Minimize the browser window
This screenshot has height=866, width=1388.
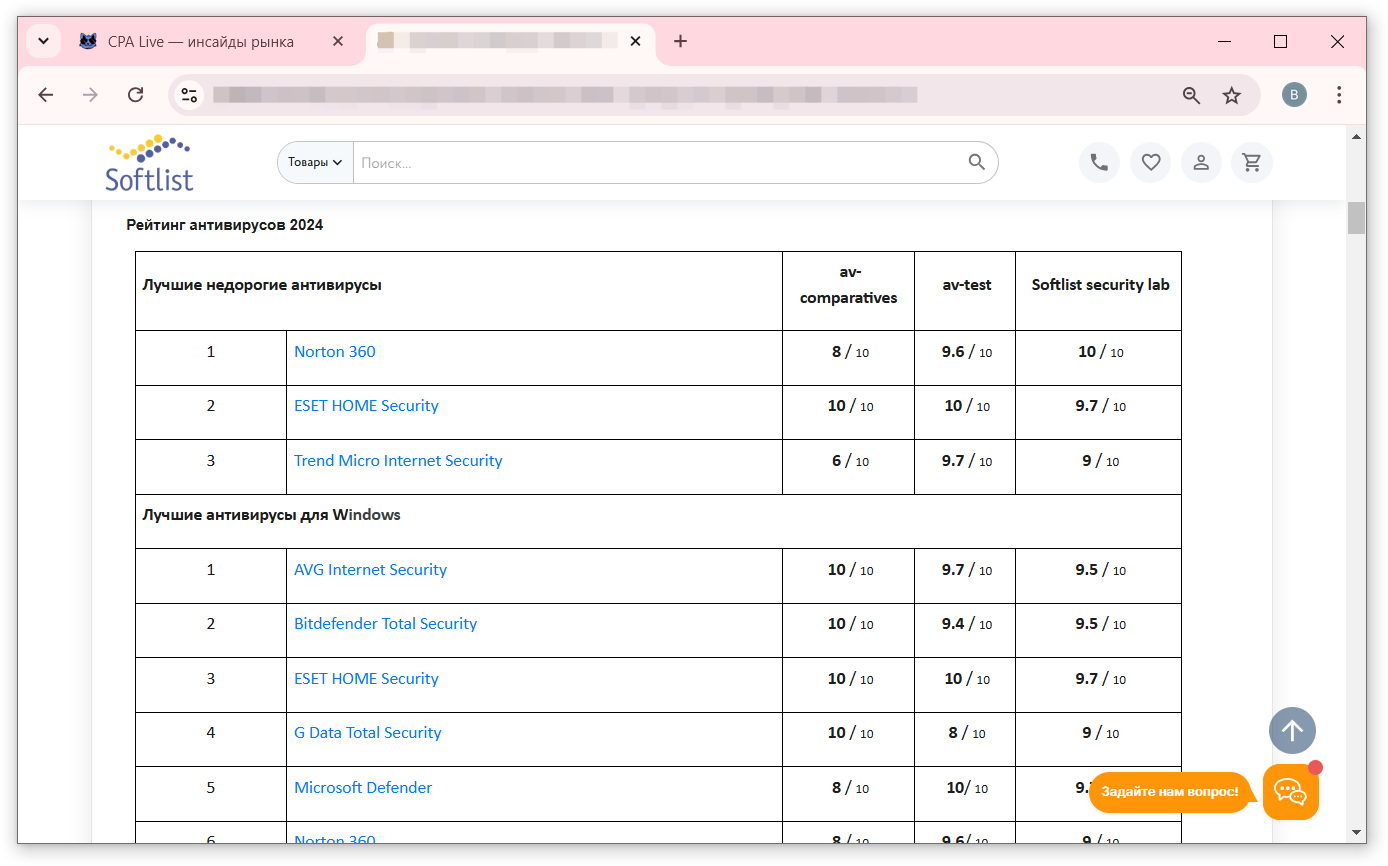tap(1225, 41)
